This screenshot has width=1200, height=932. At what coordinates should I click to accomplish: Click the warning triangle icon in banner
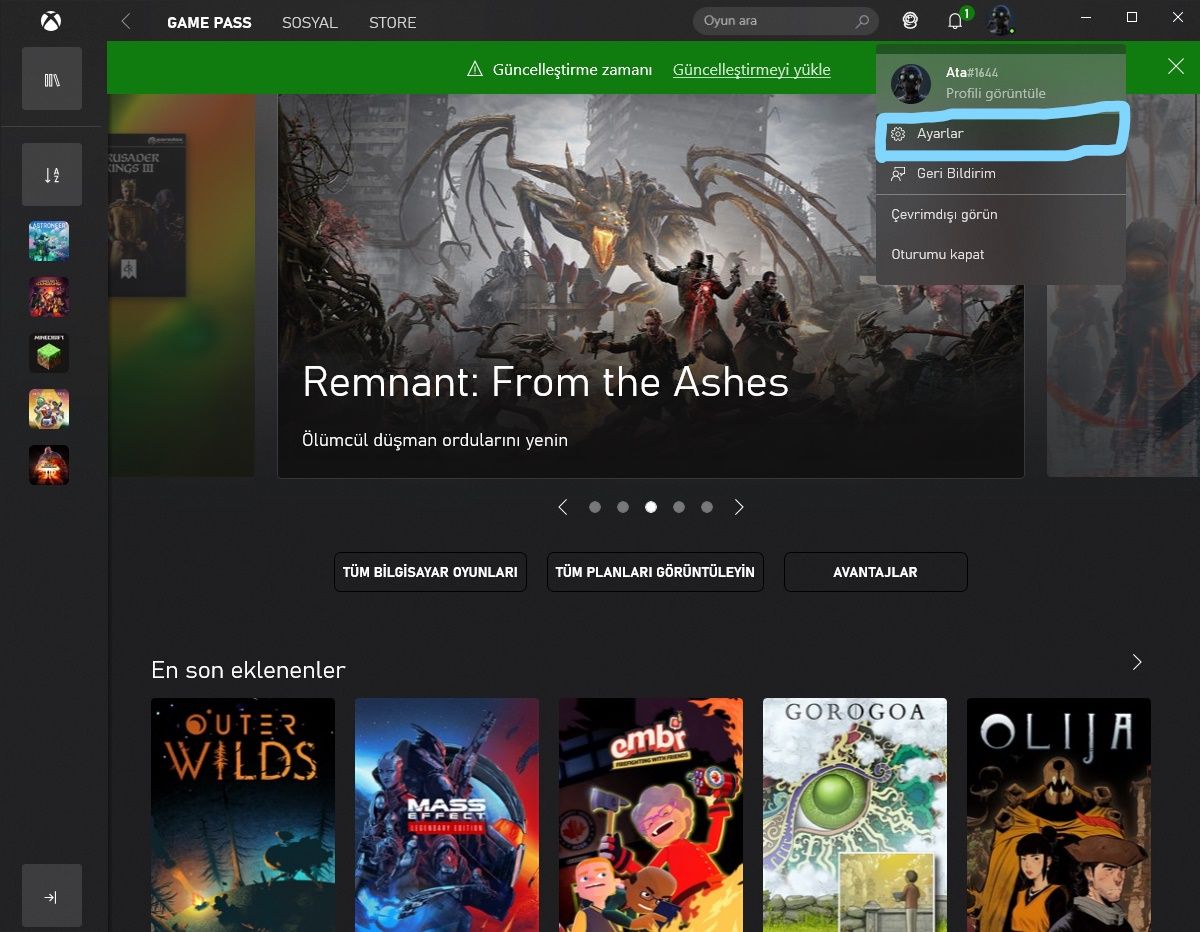pos(475,69)
